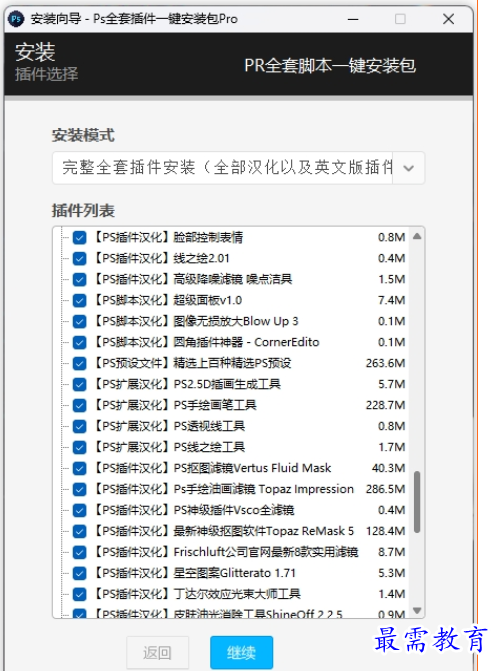Click the plugin list scrollbar thumb
Image resolution: width=496 pixels, height=671 pixels.
point(417,502)
